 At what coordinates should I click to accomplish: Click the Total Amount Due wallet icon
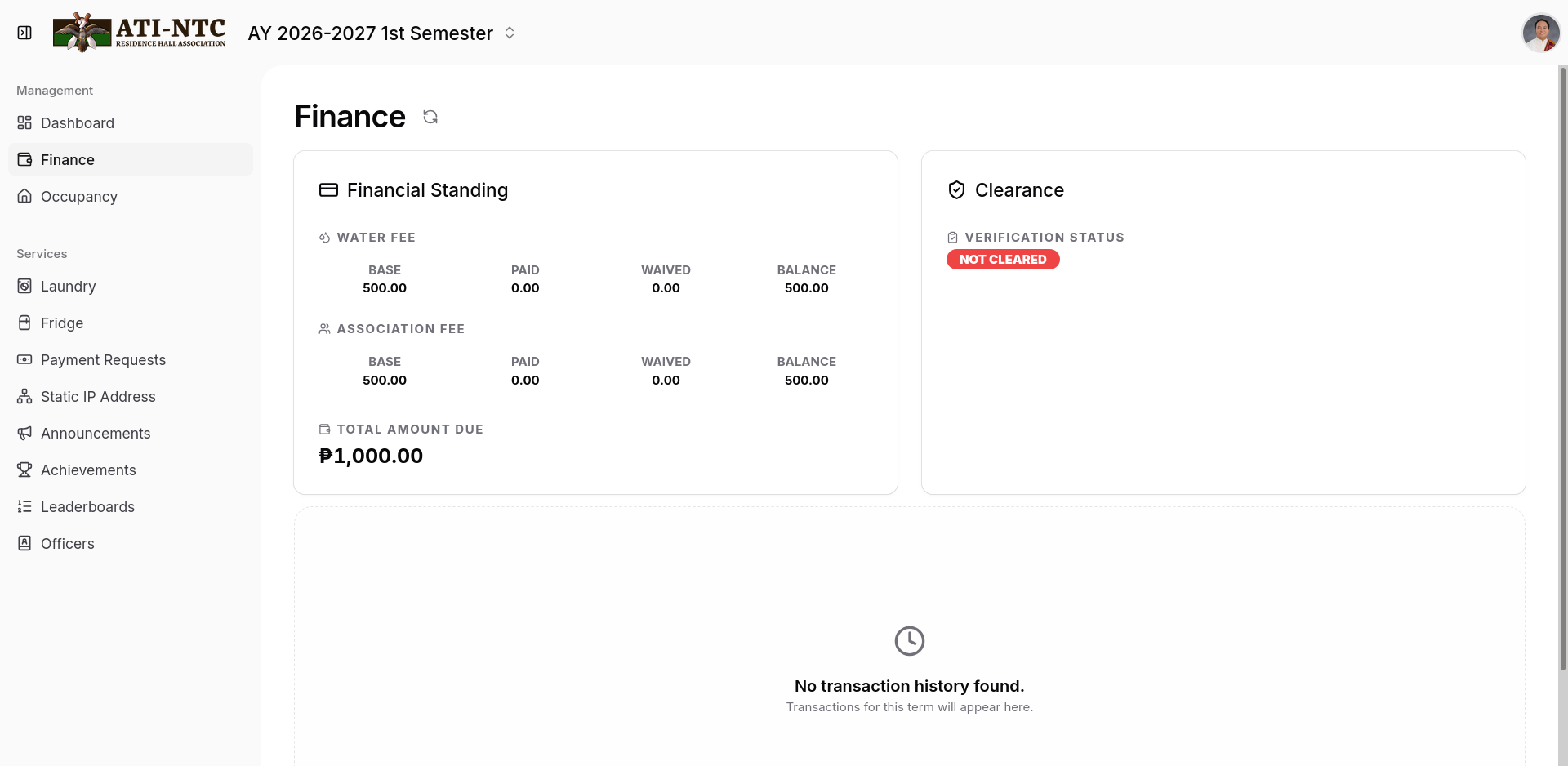(x=324, y=430)
